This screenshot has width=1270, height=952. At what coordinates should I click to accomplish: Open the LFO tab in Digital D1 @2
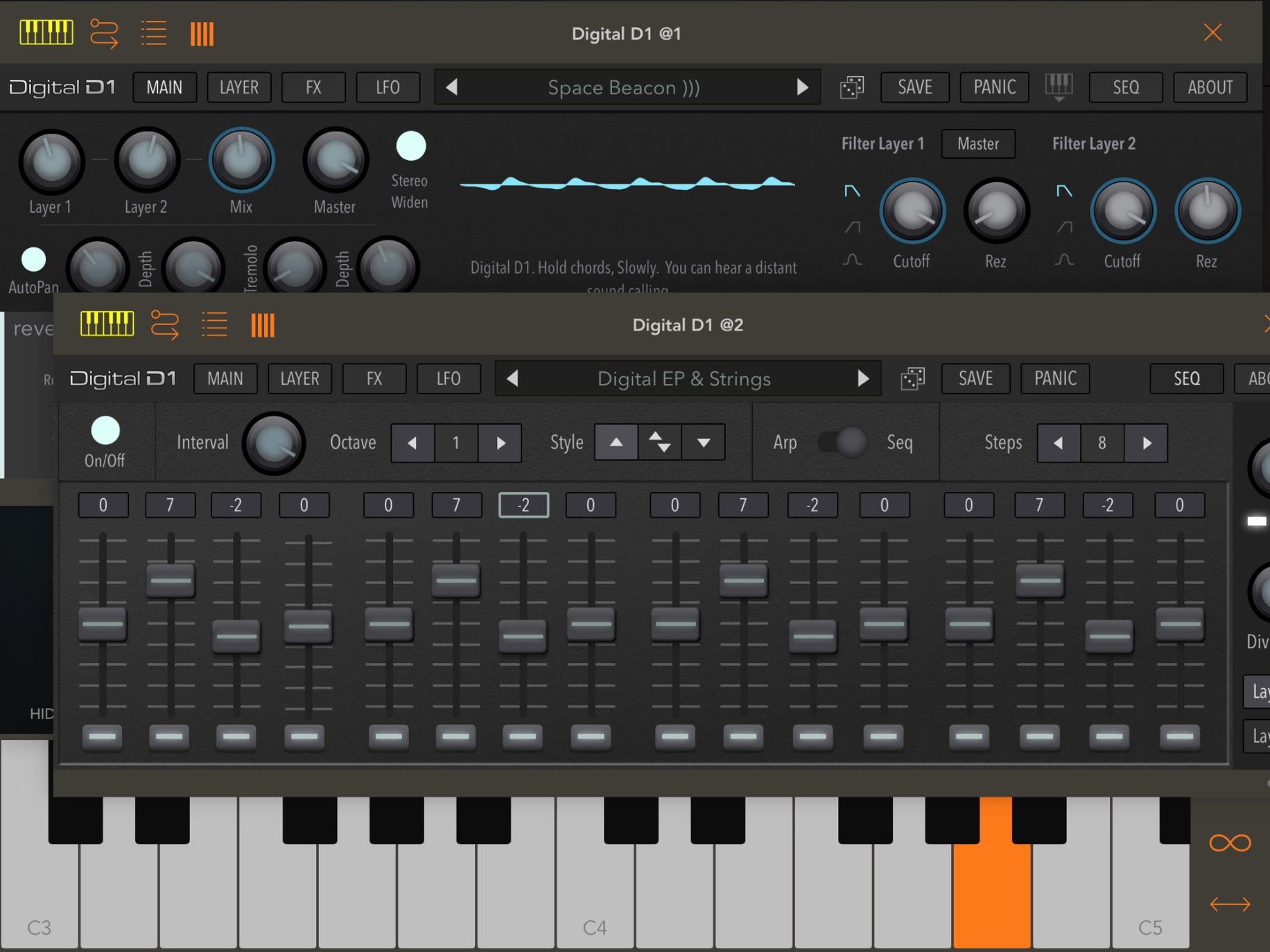pos(449,379)
